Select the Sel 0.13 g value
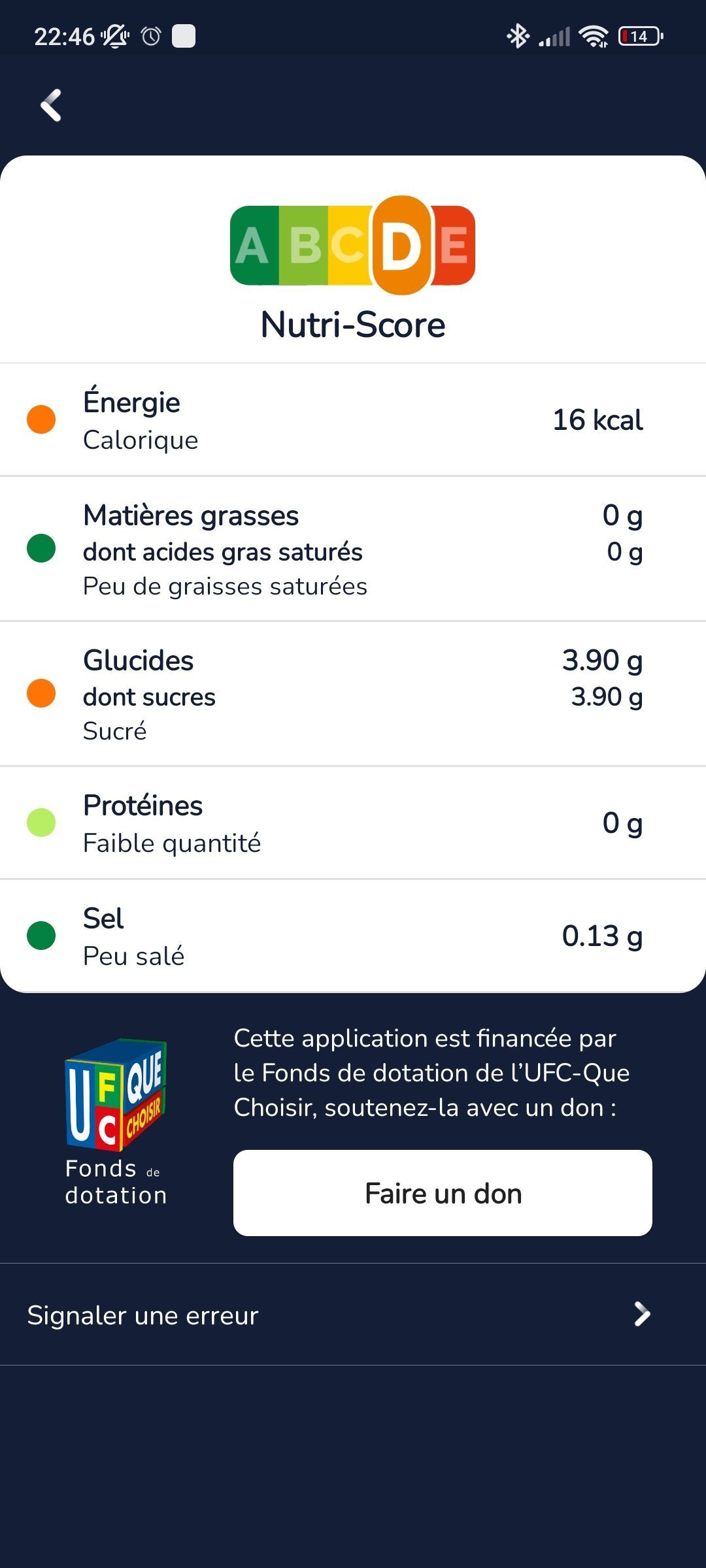Image resolution: width=706 pixels, height=1568 pixels. [602, 936]
